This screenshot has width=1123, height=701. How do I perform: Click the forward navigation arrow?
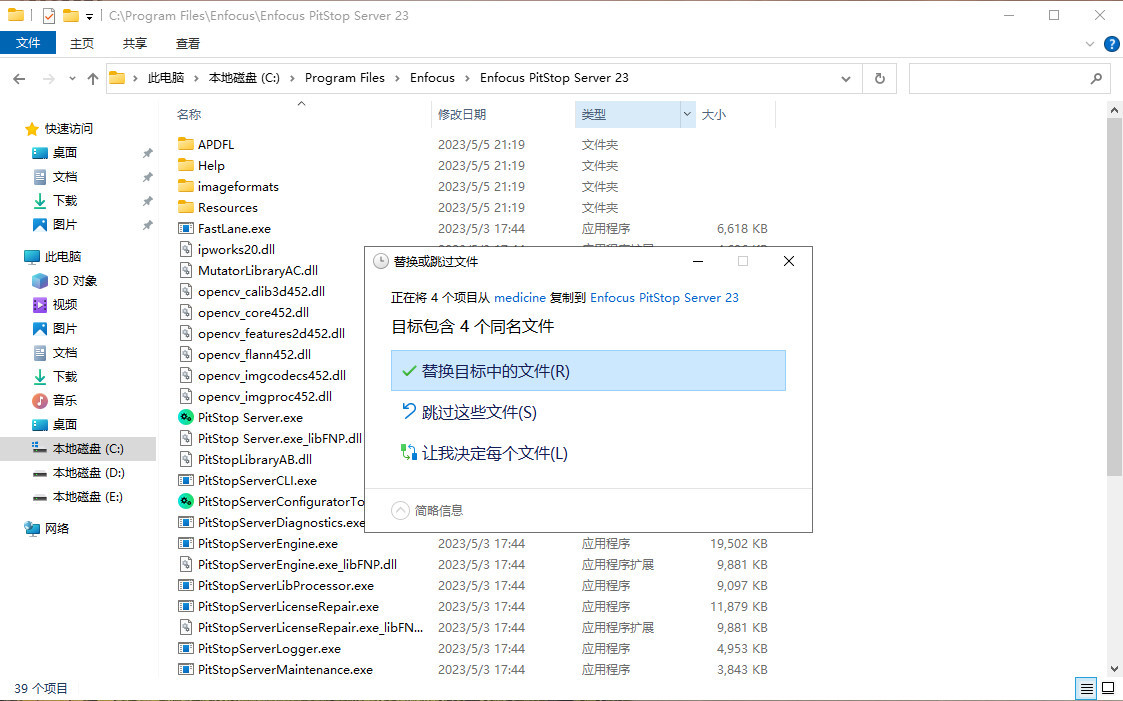coord(49,79)
